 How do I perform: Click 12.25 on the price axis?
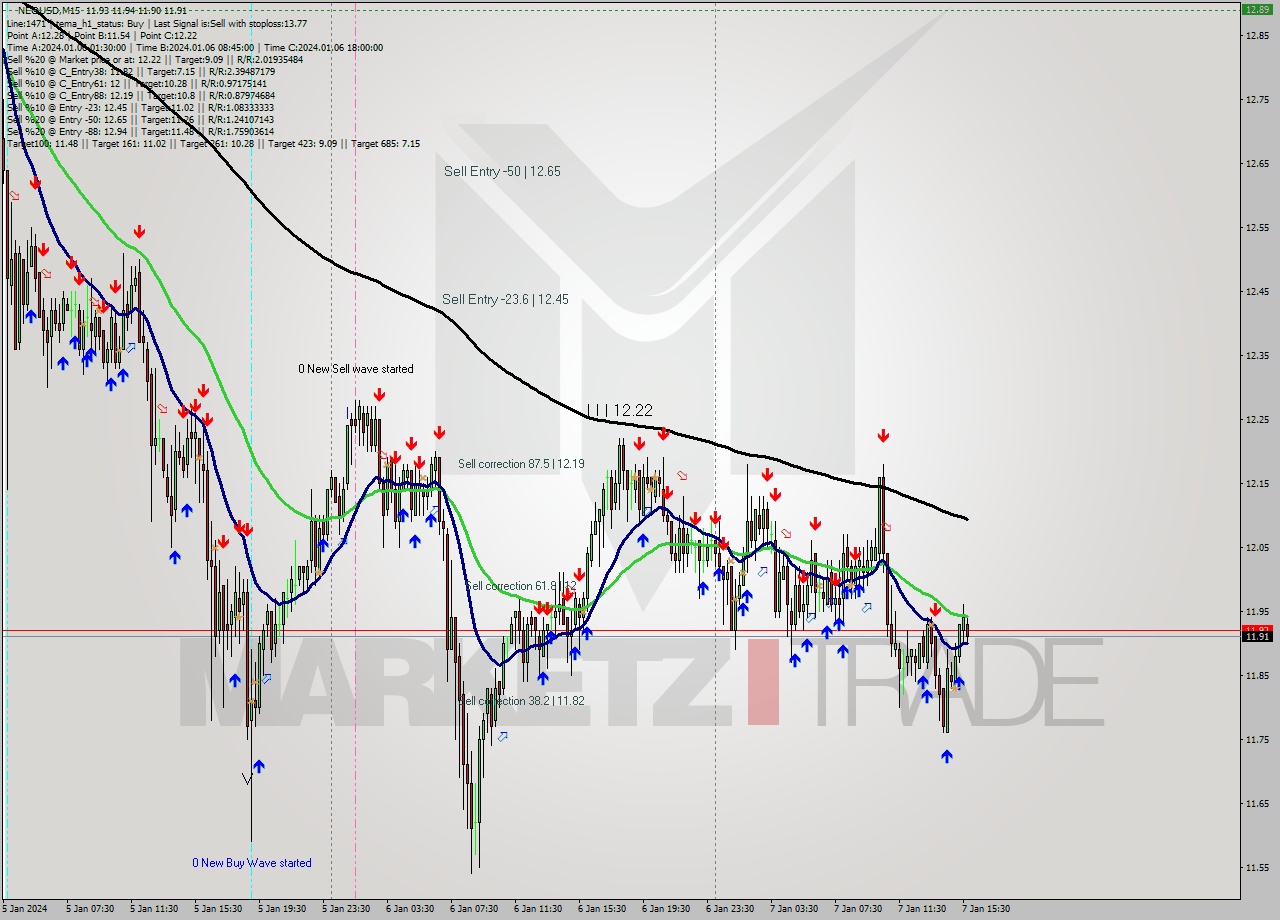[1257, 420]
